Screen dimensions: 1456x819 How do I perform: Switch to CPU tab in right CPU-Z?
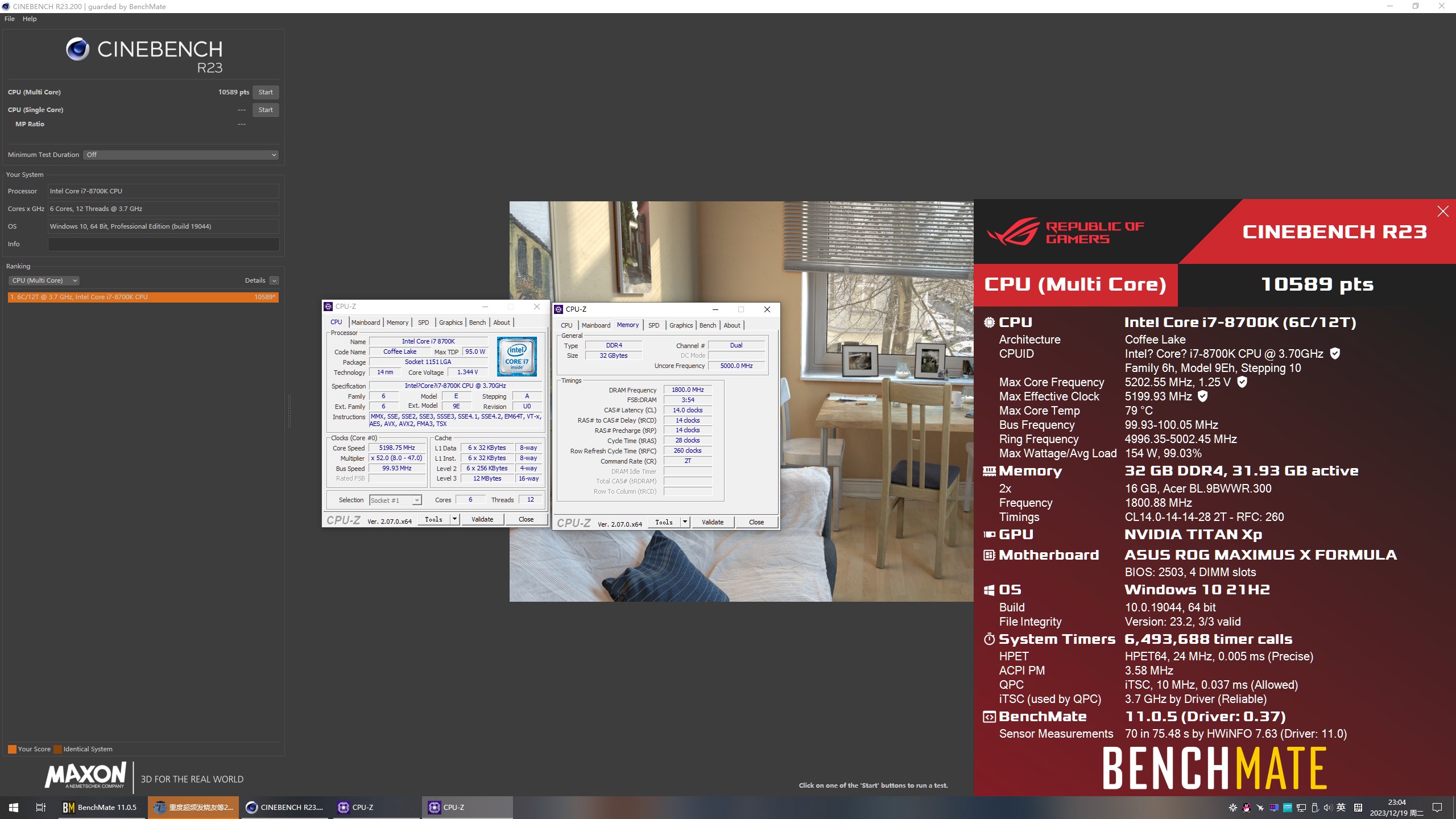(566, 325)
